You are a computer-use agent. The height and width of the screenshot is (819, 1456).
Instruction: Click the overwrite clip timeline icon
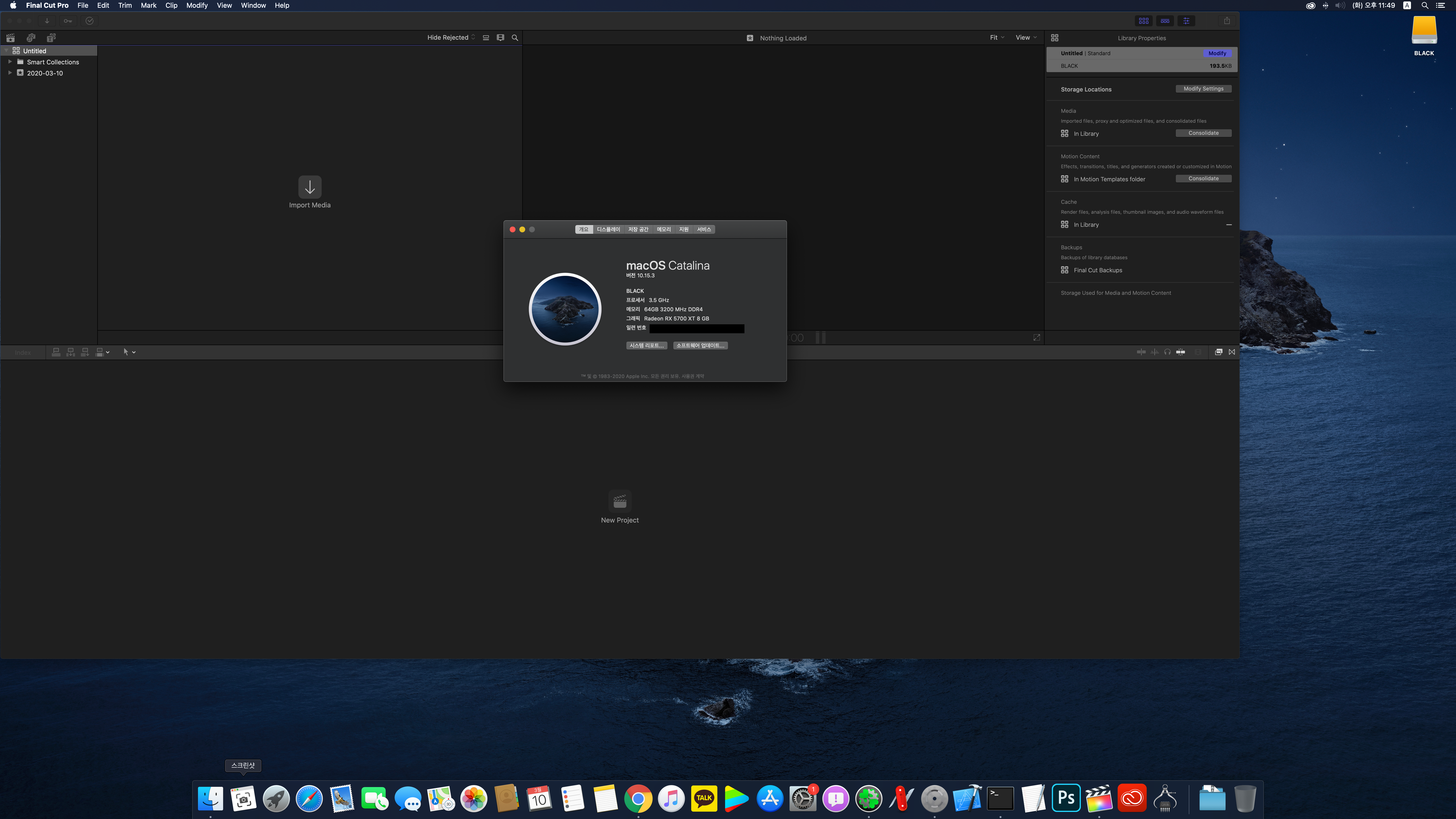[99, 352]
